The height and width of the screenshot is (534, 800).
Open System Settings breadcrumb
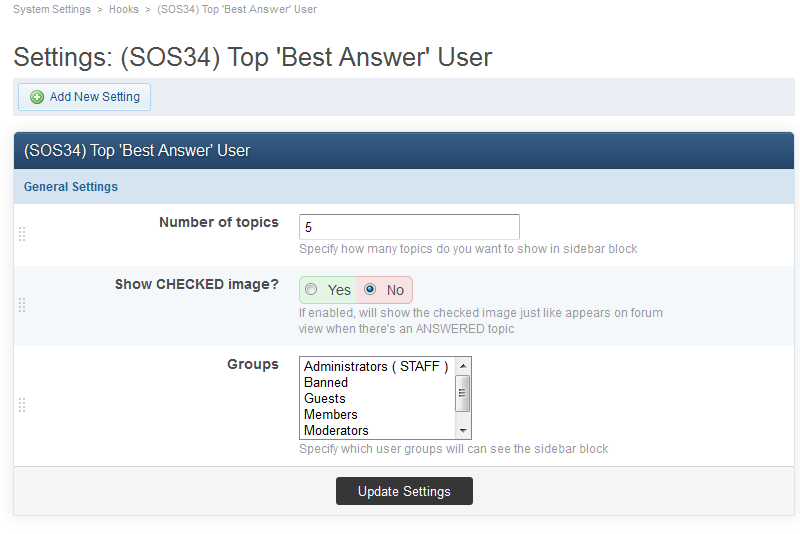(51, 9)
